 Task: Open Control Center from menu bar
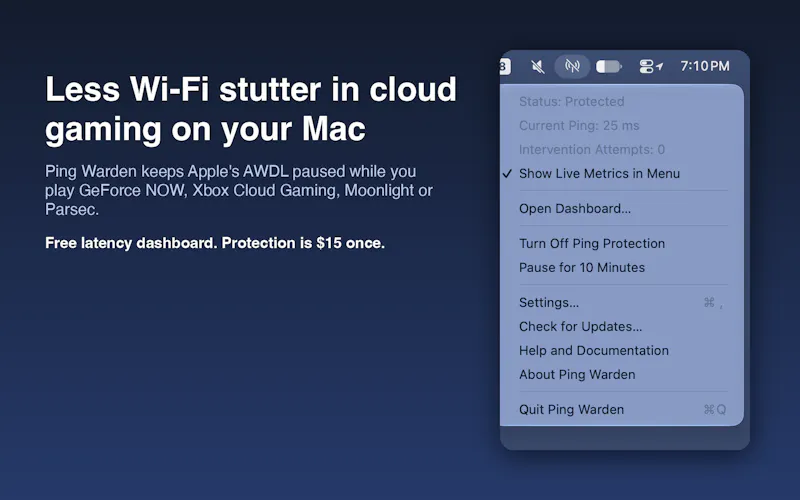coord(646,66)
